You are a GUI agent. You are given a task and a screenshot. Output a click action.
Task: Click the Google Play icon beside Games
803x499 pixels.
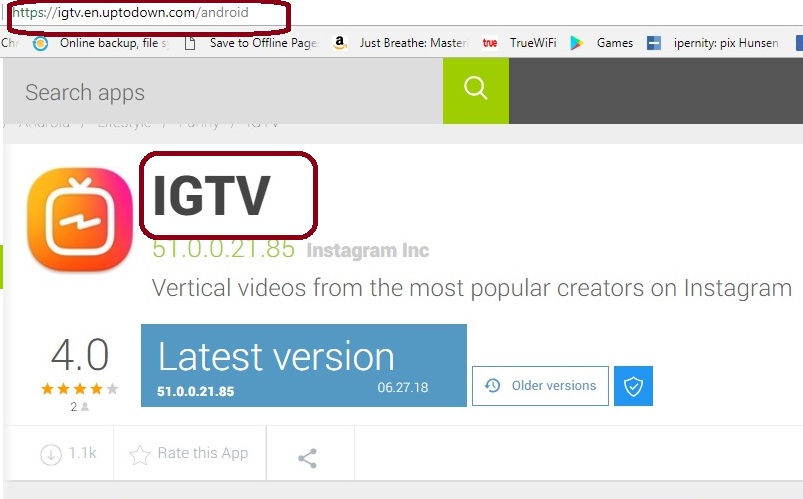coord(577,43)
